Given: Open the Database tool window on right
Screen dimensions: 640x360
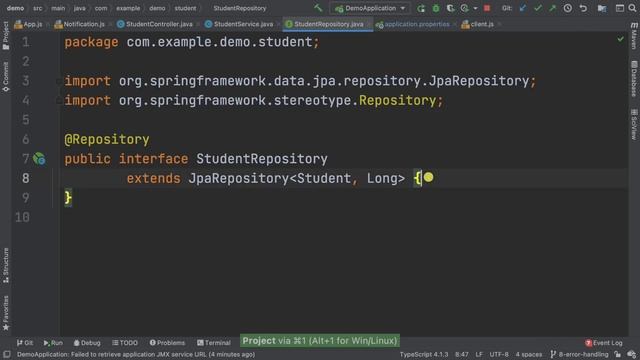Looking at the screenshot, I should click(634, 79).
